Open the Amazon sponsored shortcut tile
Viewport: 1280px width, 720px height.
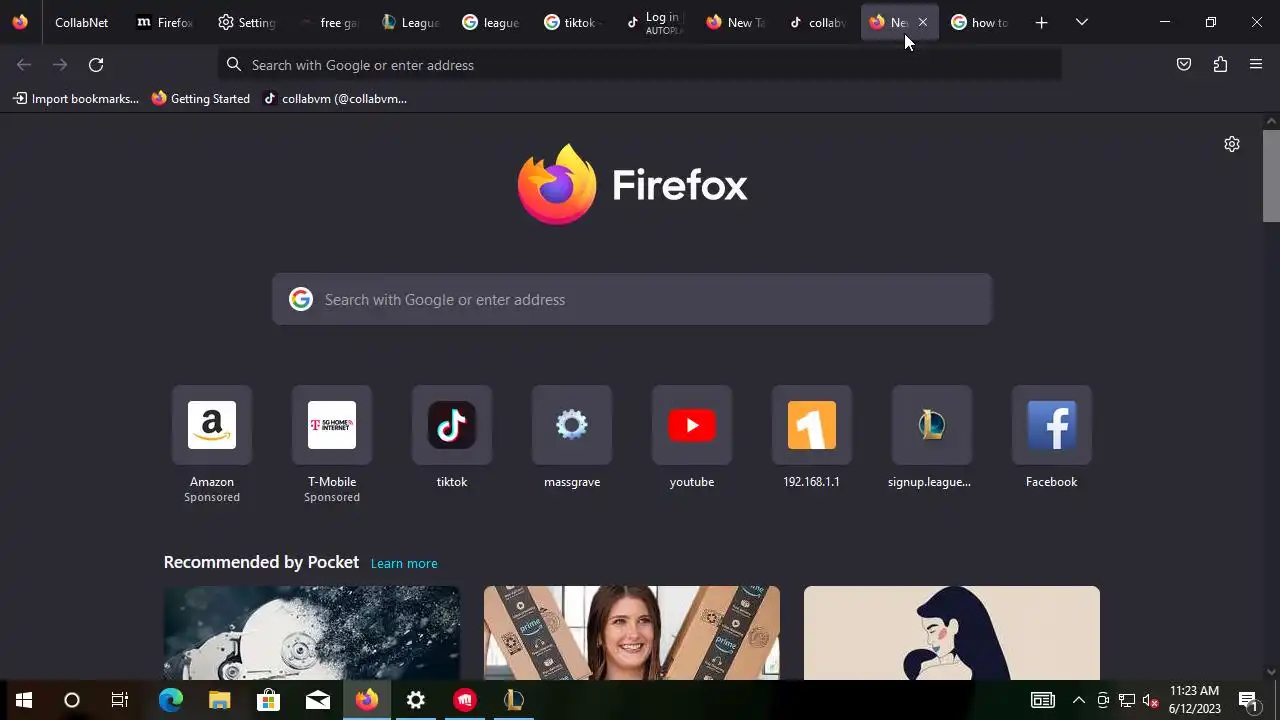(212, 425)
